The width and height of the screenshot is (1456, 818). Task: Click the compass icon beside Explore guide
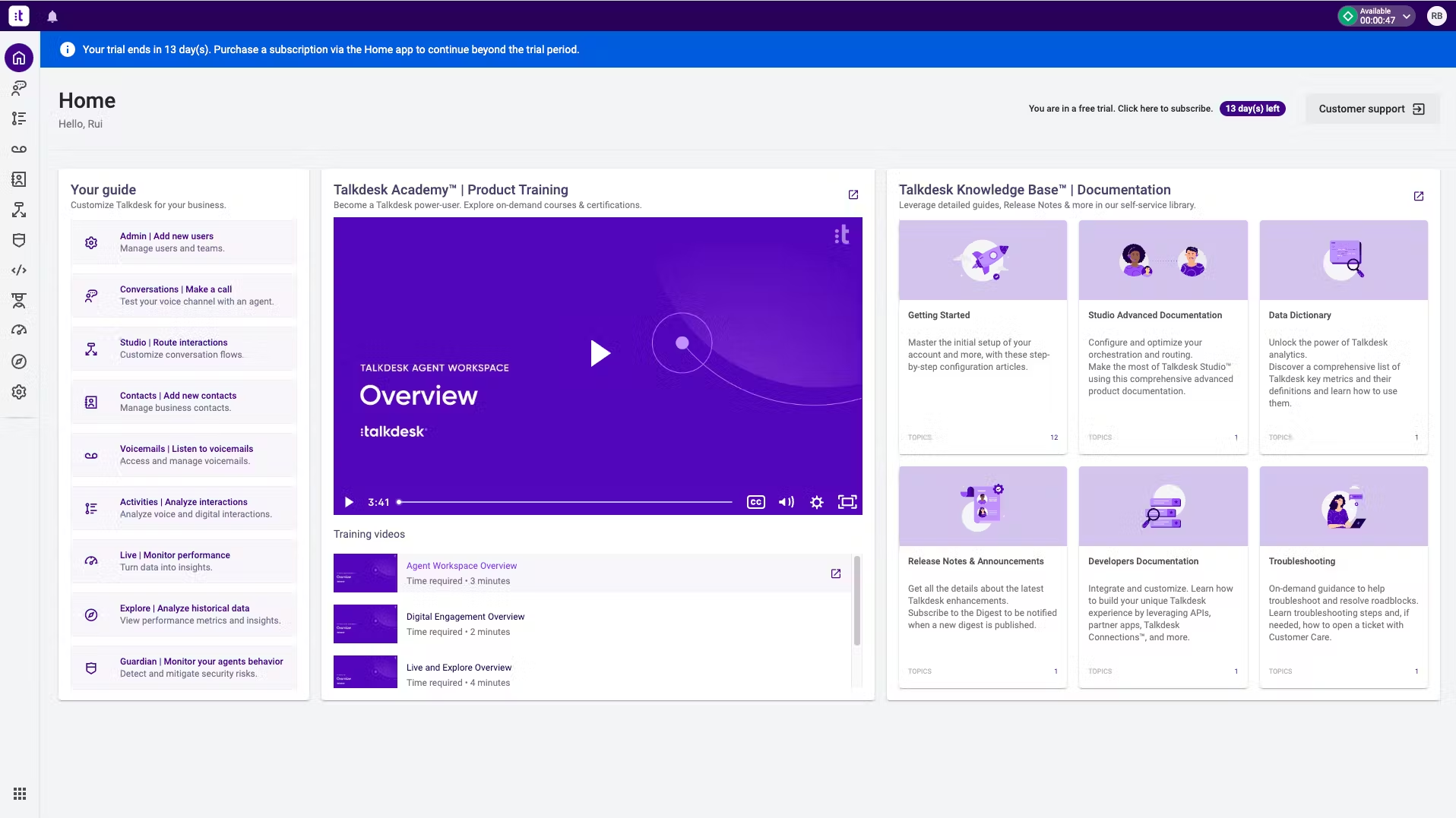(91, 614)
